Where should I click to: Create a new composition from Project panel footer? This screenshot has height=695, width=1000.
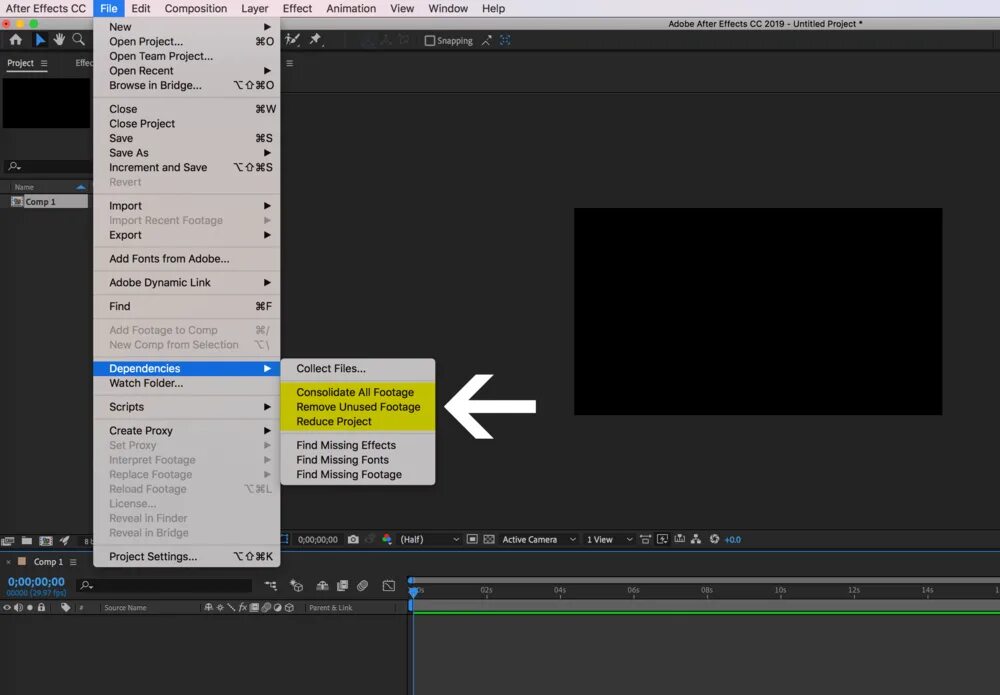click(46, 541)
